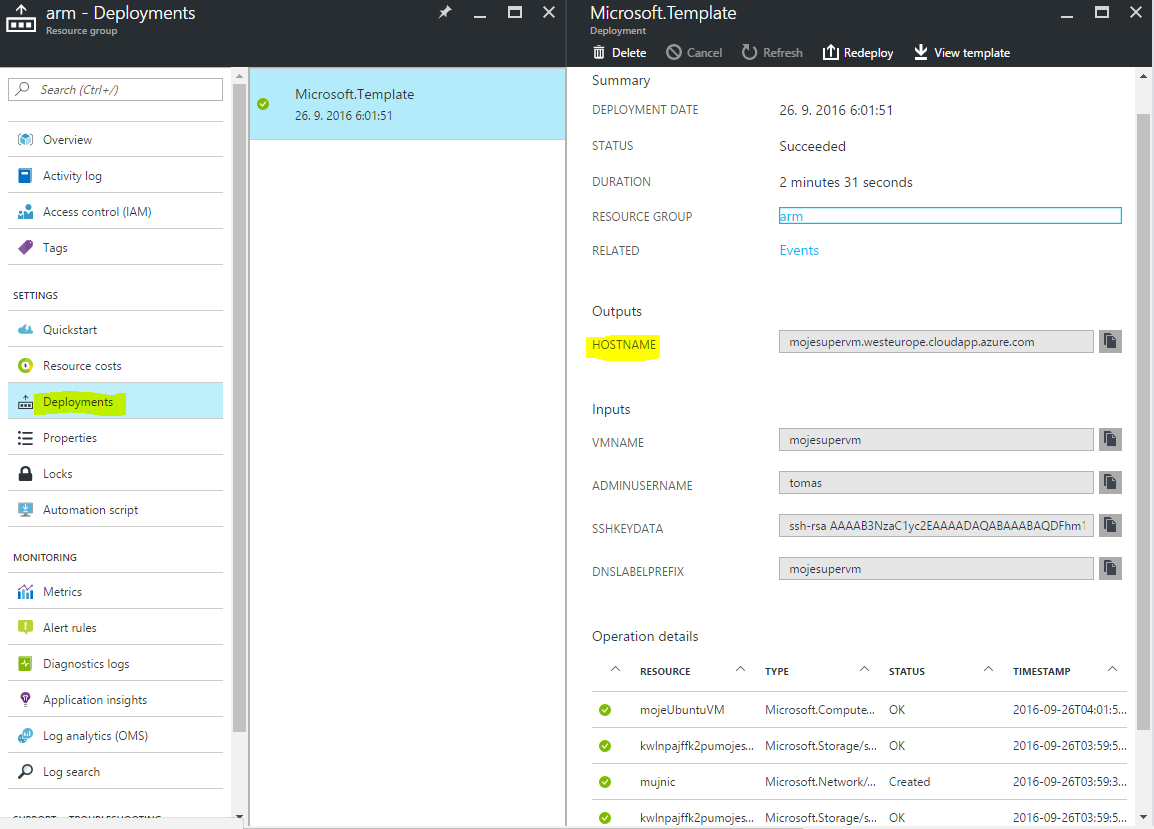Click the View template download icon
Screen dimensions: 1154x829
(921, 52)
